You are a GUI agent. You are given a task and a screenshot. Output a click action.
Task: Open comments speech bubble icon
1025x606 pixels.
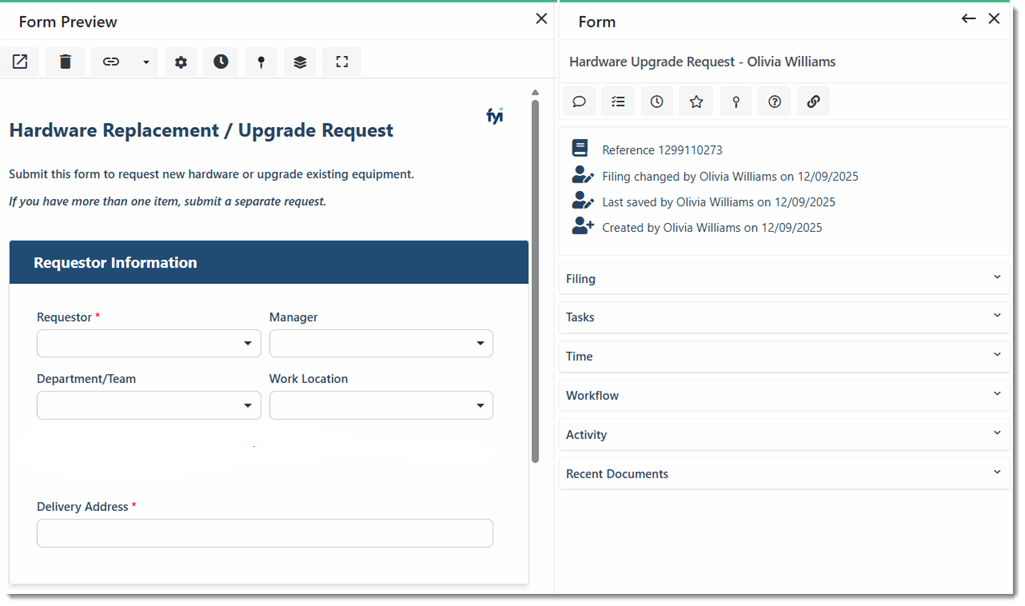pos(579,101)
